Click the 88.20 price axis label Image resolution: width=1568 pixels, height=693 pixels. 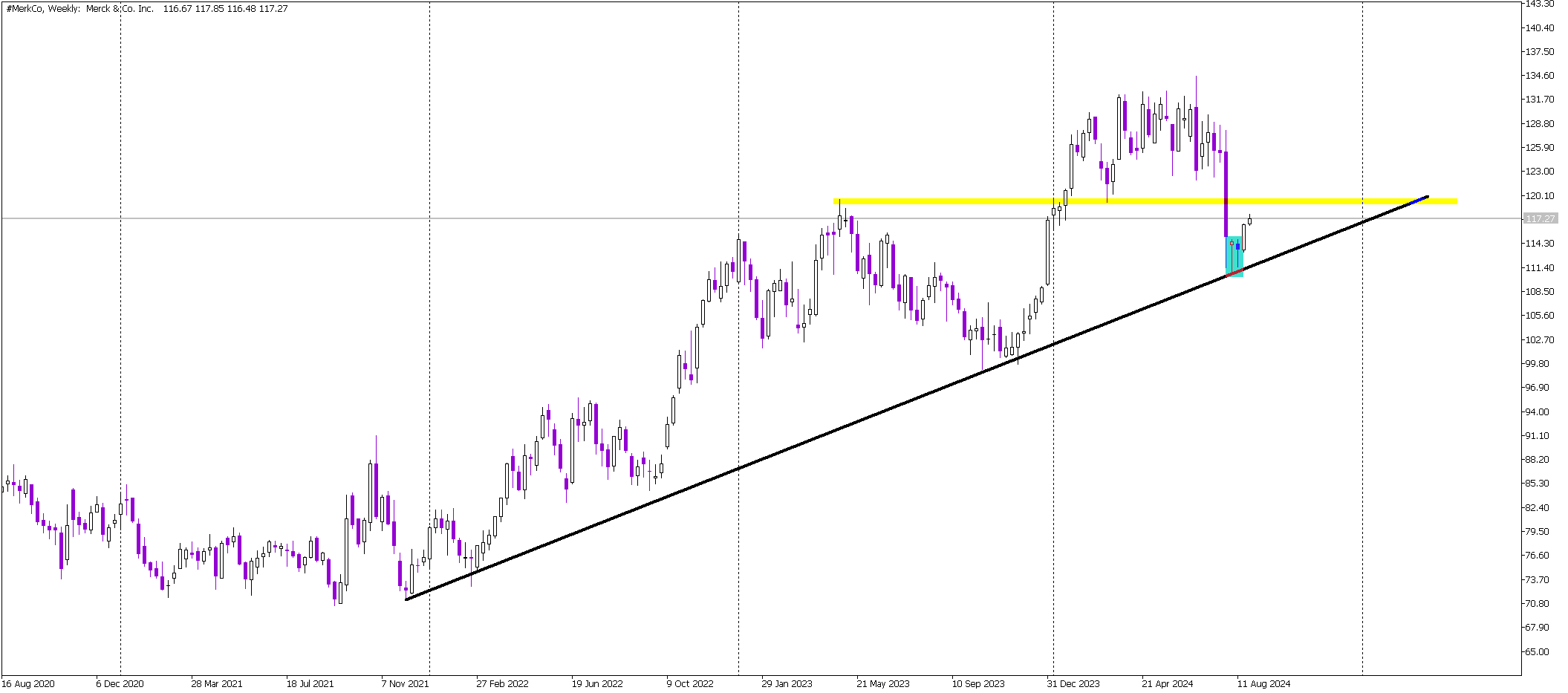[x=1538, y=459]
